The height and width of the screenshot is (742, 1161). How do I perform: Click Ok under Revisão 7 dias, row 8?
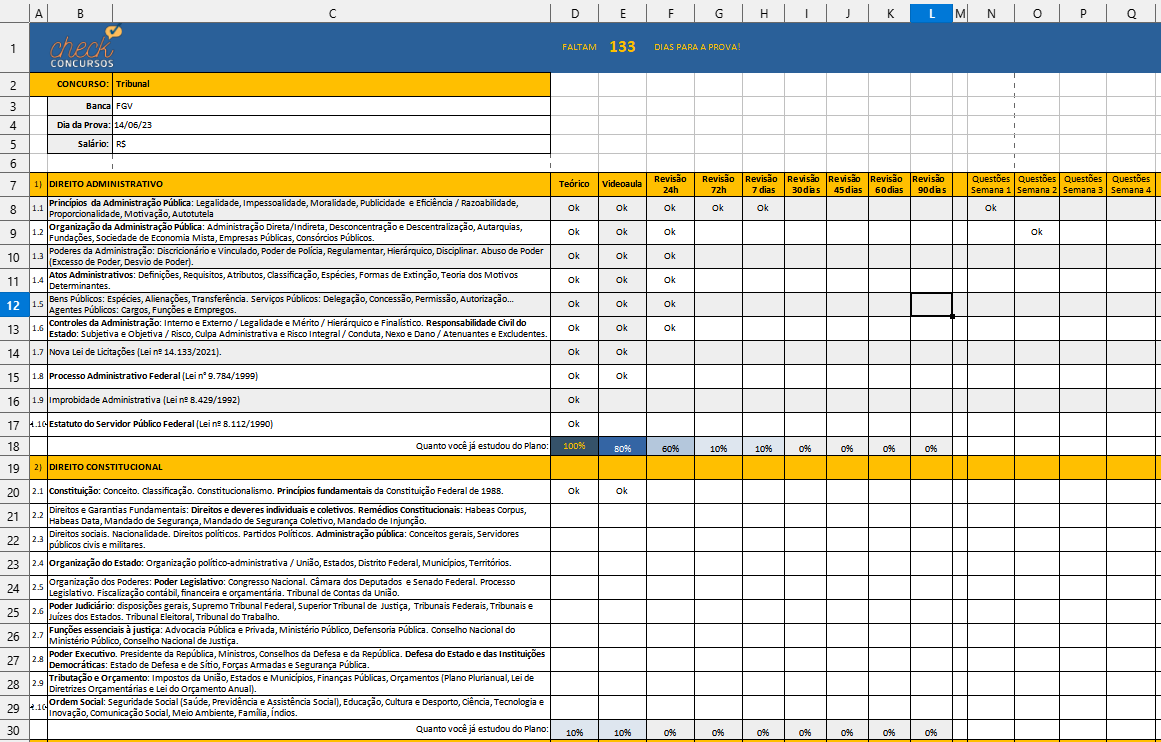[x=763, y=208]
